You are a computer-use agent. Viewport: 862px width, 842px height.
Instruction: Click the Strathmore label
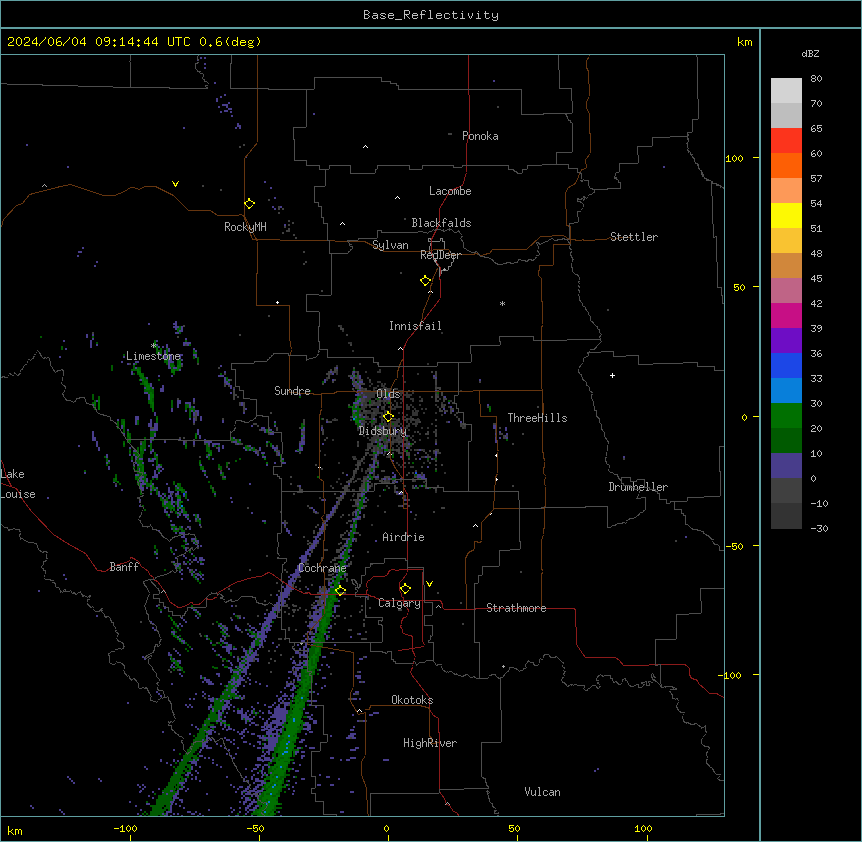[x=516, y=608]
